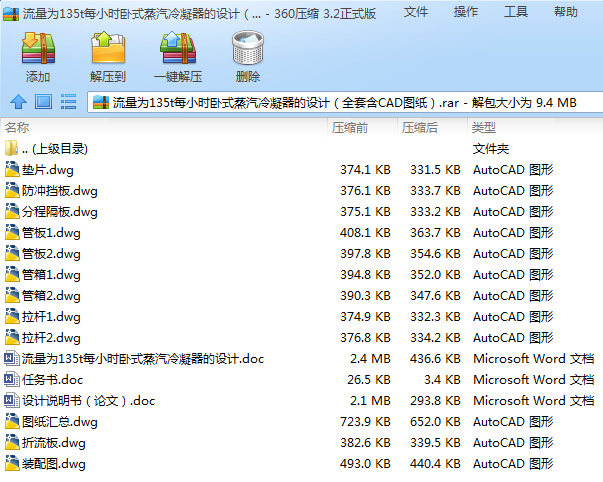The image size is (603, 482).
Task: Click the 26.5 KB size value
Action: tap(369, 380)
